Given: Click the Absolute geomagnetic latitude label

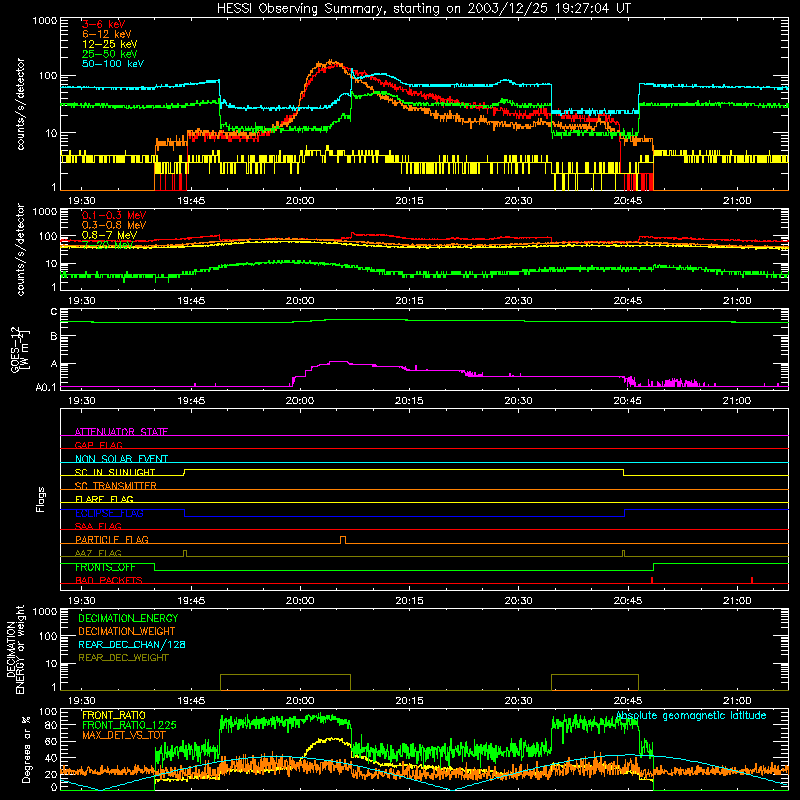Looking at the screenshot, I should [x=691, y=715].
